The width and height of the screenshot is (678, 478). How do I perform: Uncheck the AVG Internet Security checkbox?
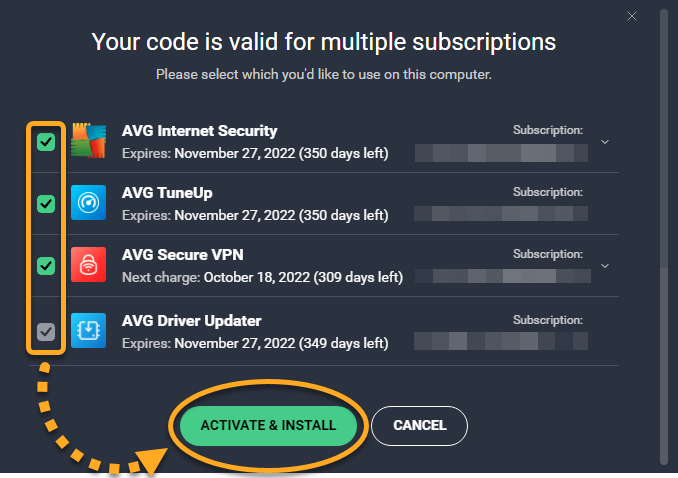46,142
